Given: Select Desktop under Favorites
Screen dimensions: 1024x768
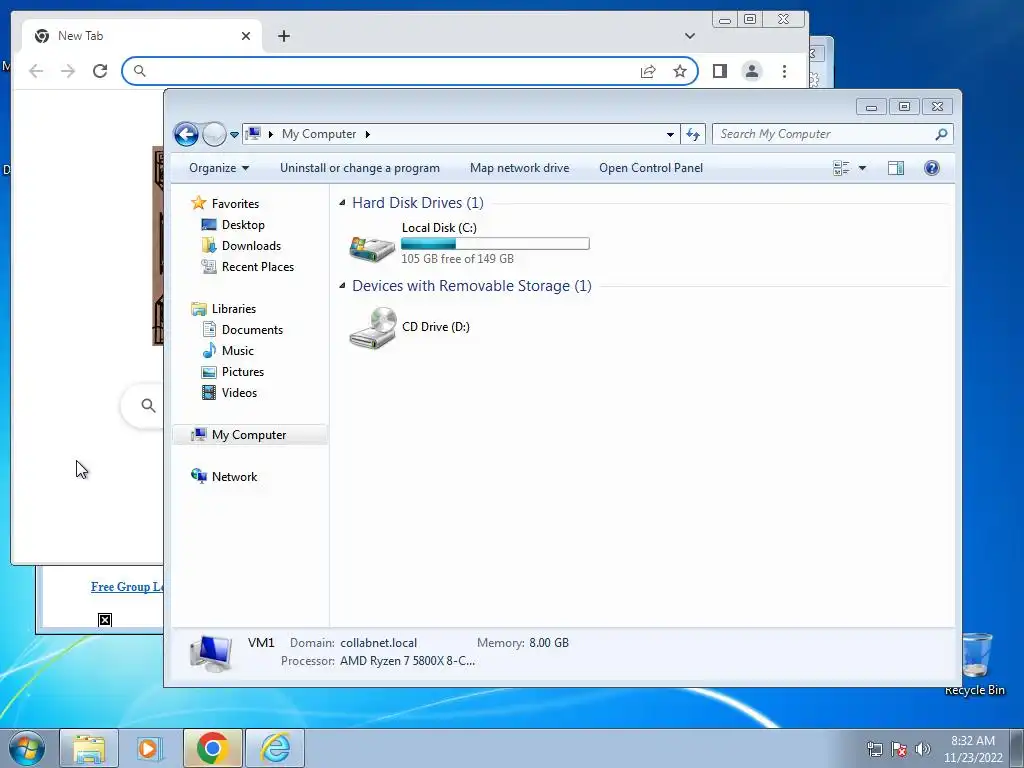Looking at the screenshot, I should click(232, 225).
